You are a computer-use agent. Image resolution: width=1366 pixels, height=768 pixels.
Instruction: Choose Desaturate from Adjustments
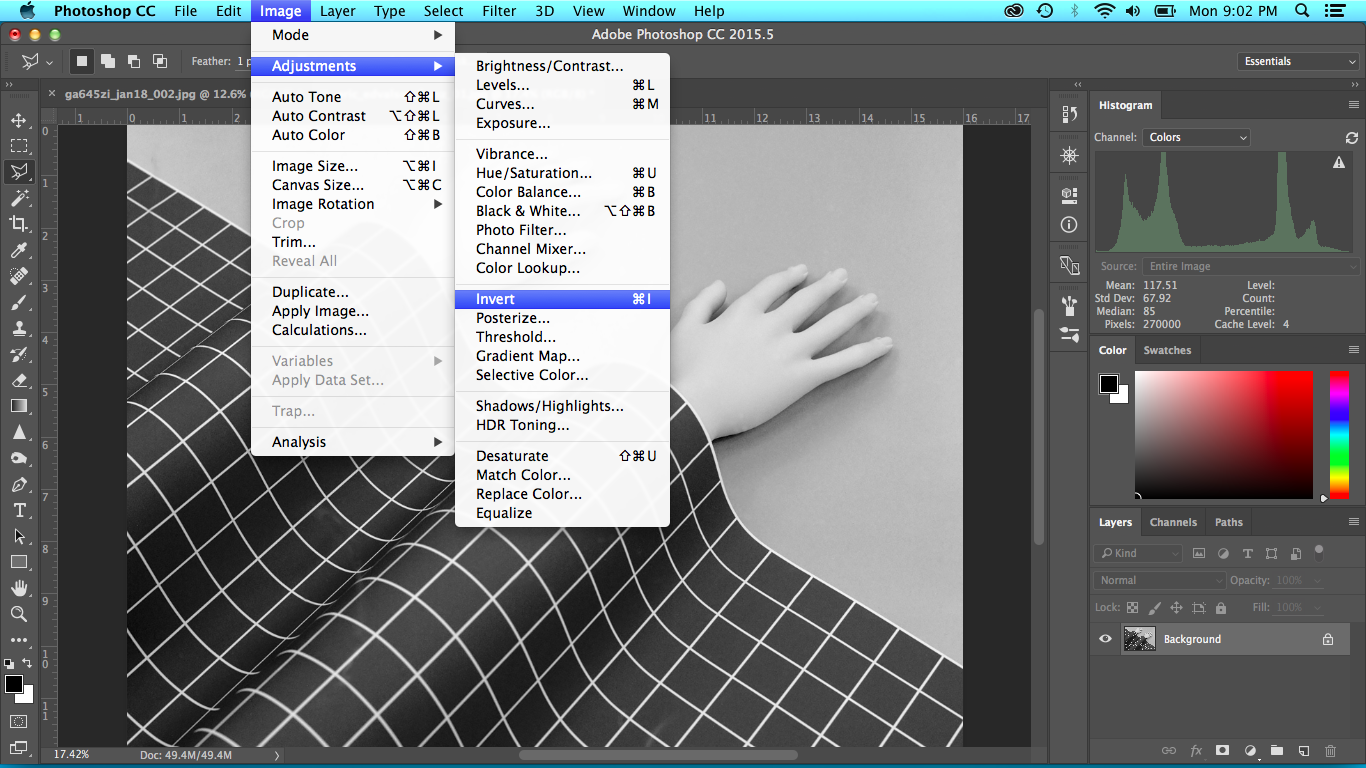562,456
